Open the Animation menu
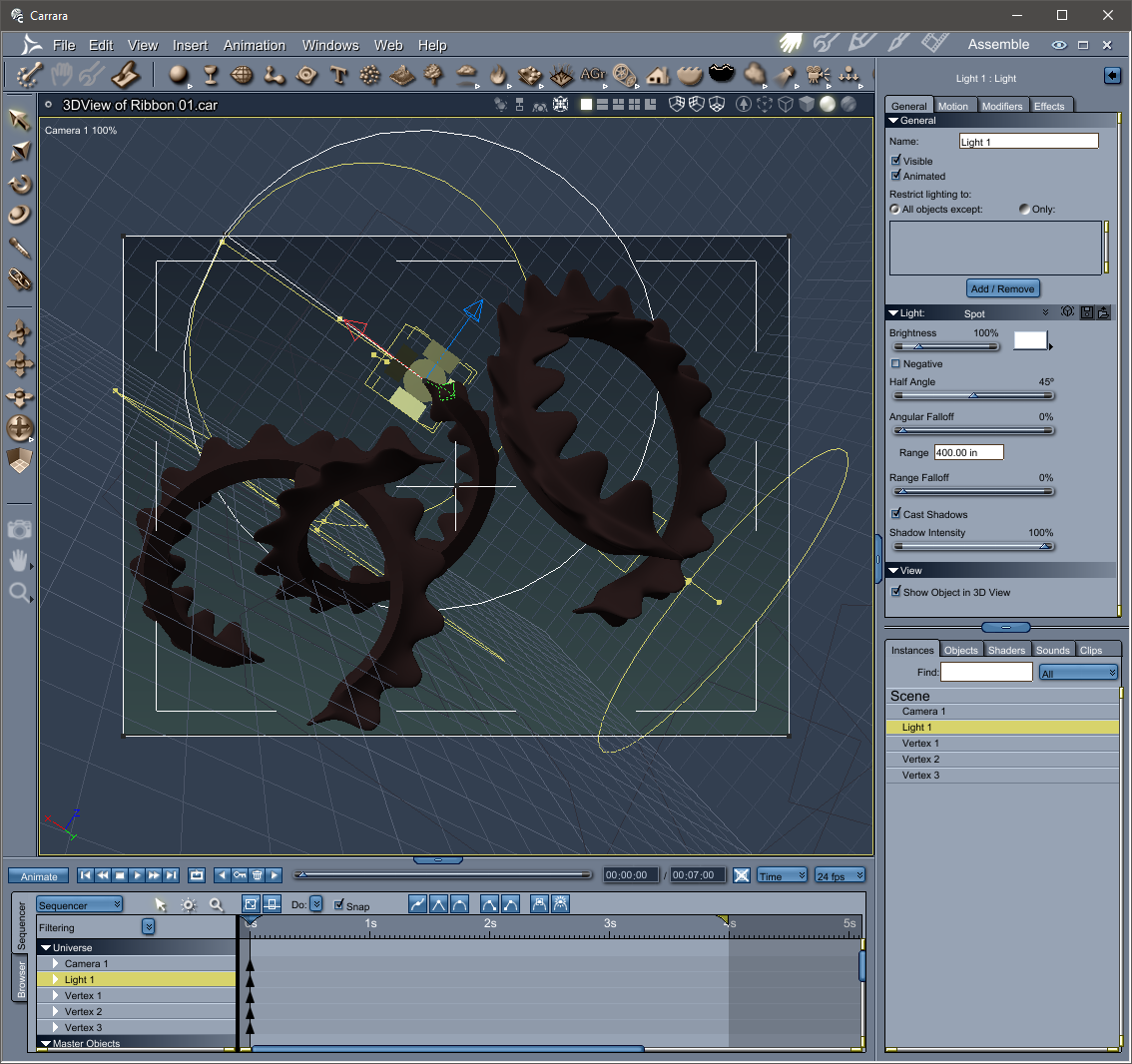The height and width of the screenshot is (1064, 1132). click(x=254, y=45)
